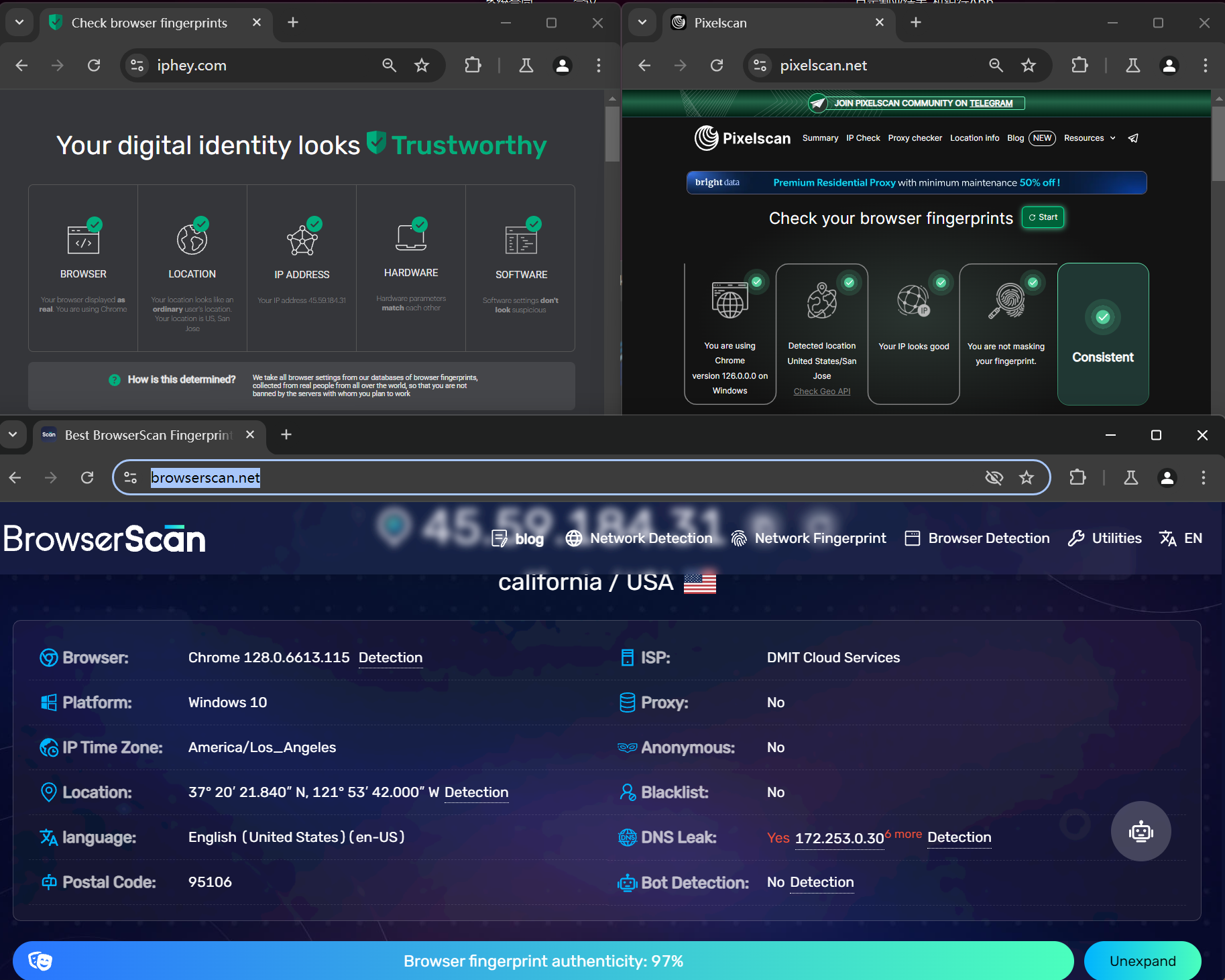The image size is (1225, 980).
Task: Click the Start fingerprint check button
Action: pos(1043,217)
